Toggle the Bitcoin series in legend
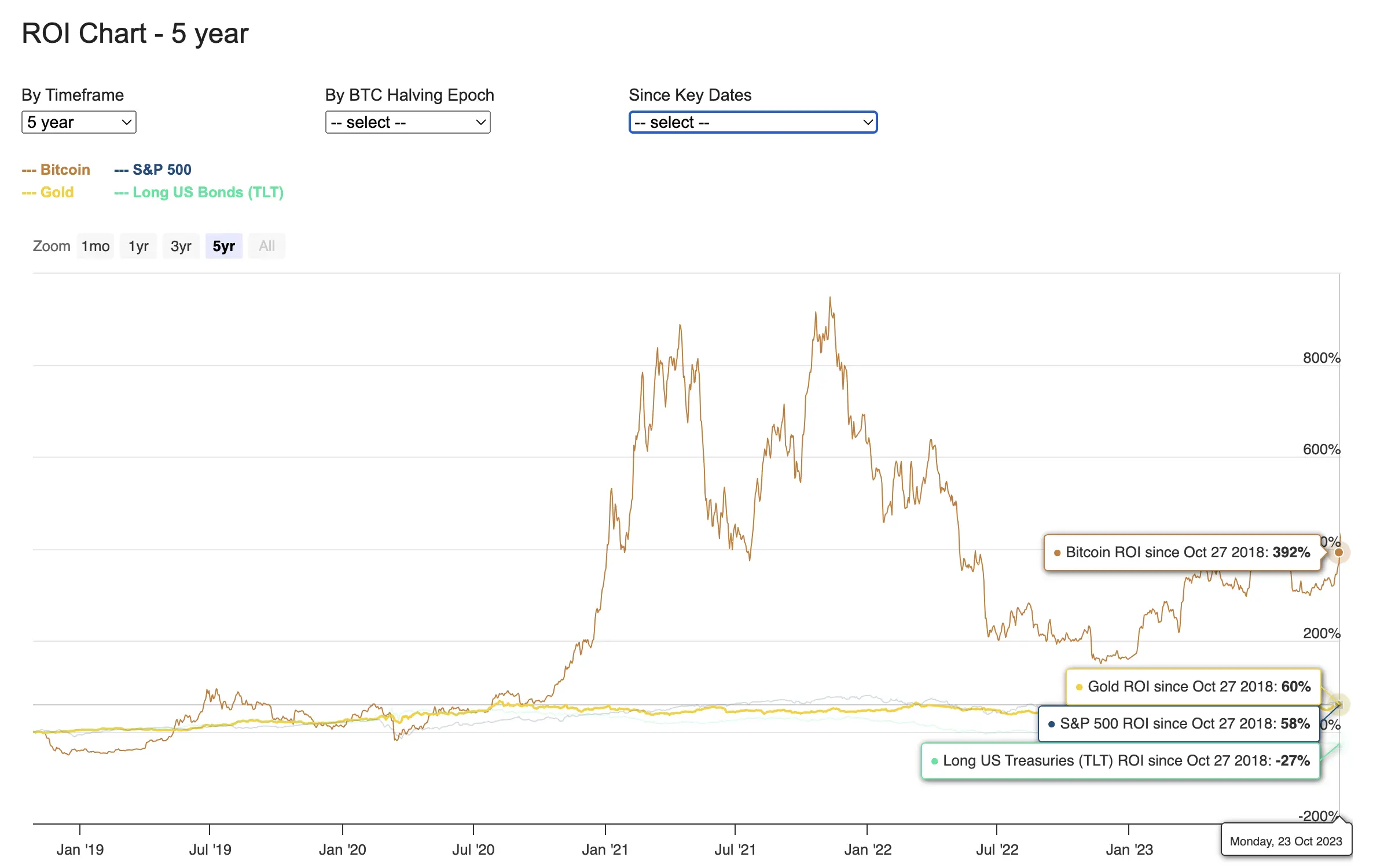1373x868 pixels. pos(56,170)
